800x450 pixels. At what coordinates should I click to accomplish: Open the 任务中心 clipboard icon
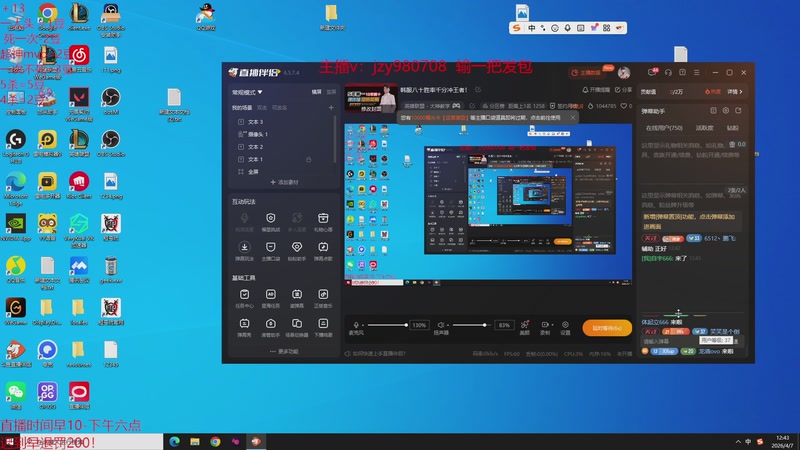[x=244, y=294]
